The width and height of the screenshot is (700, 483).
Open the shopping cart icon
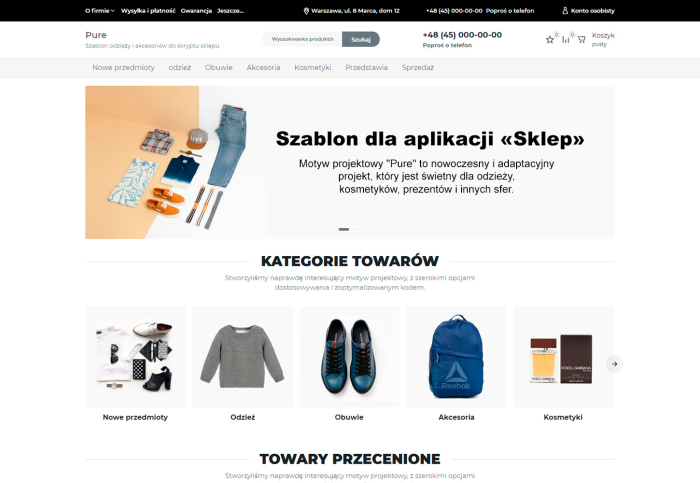(581, 40)
